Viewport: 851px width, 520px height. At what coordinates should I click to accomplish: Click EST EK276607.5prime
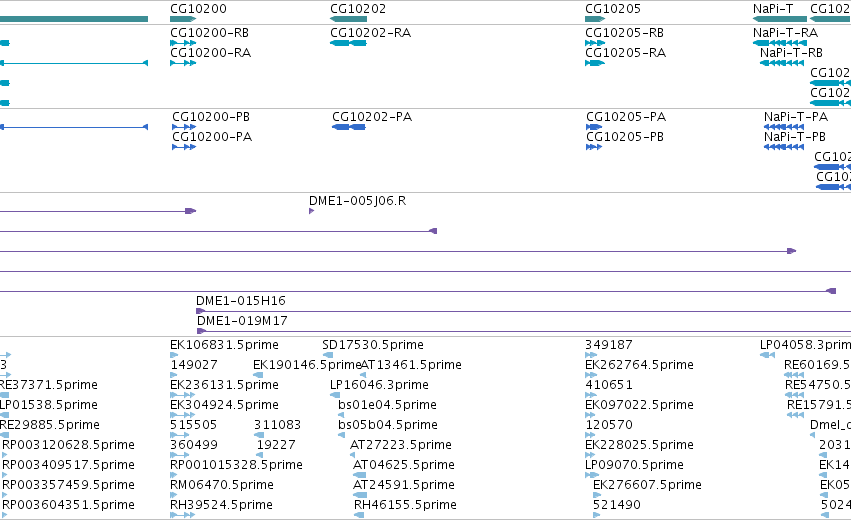[x=647, y=485]
